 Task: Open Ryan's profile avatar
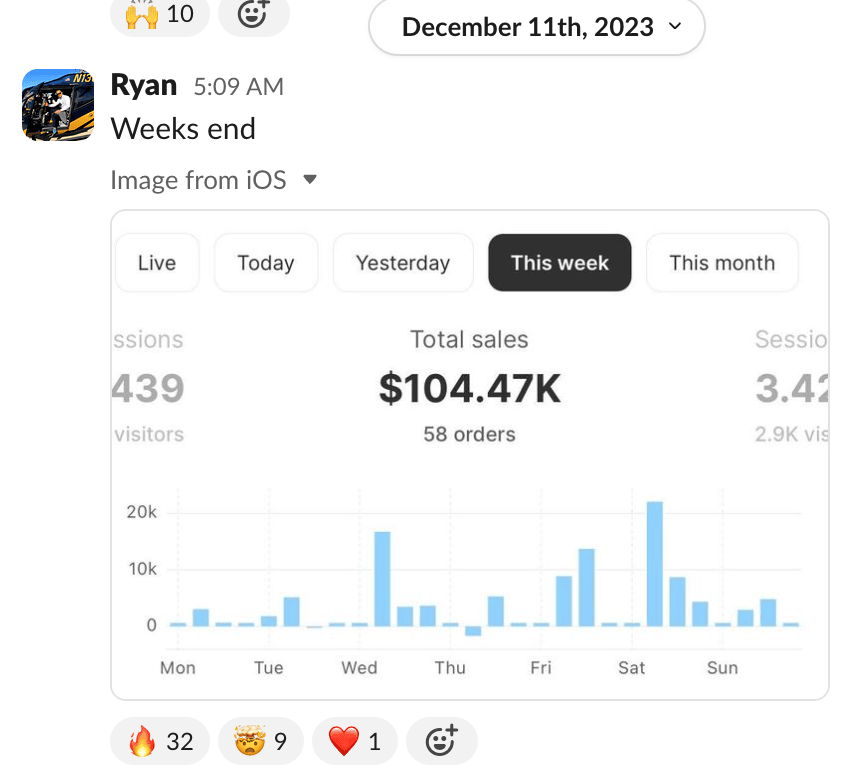coord(58,105)
